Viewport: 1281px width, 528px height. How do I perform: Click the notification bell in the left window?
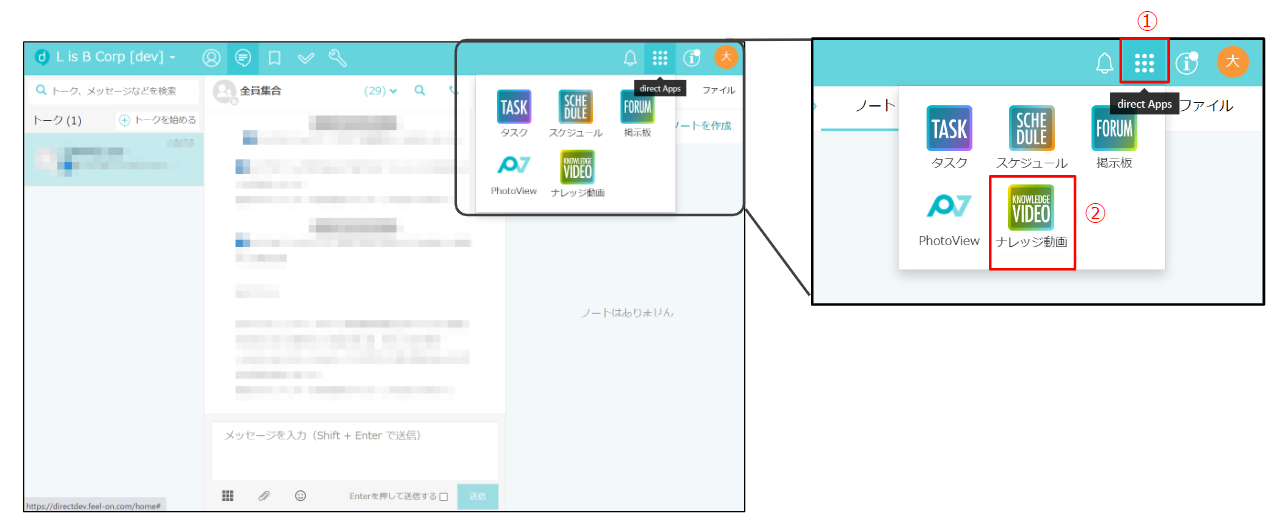click(630, 58)
